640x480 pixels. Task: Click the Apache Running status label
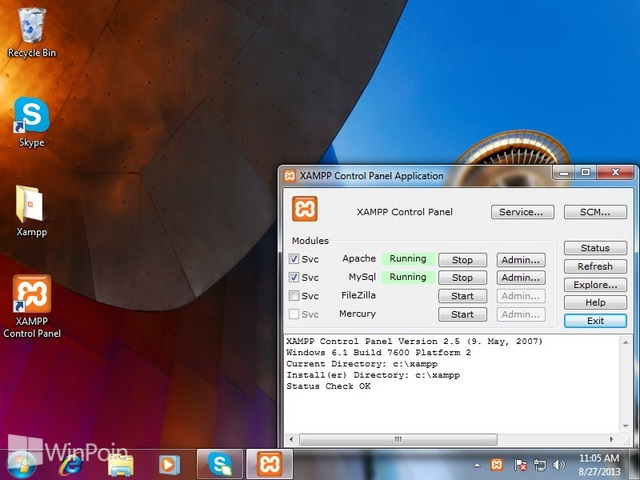408,259
